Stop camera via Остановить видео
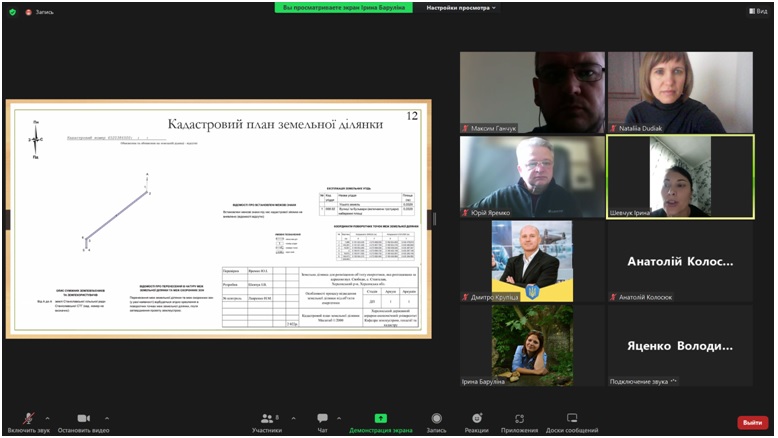The image size is (778, 438). [x=83, y=423]
